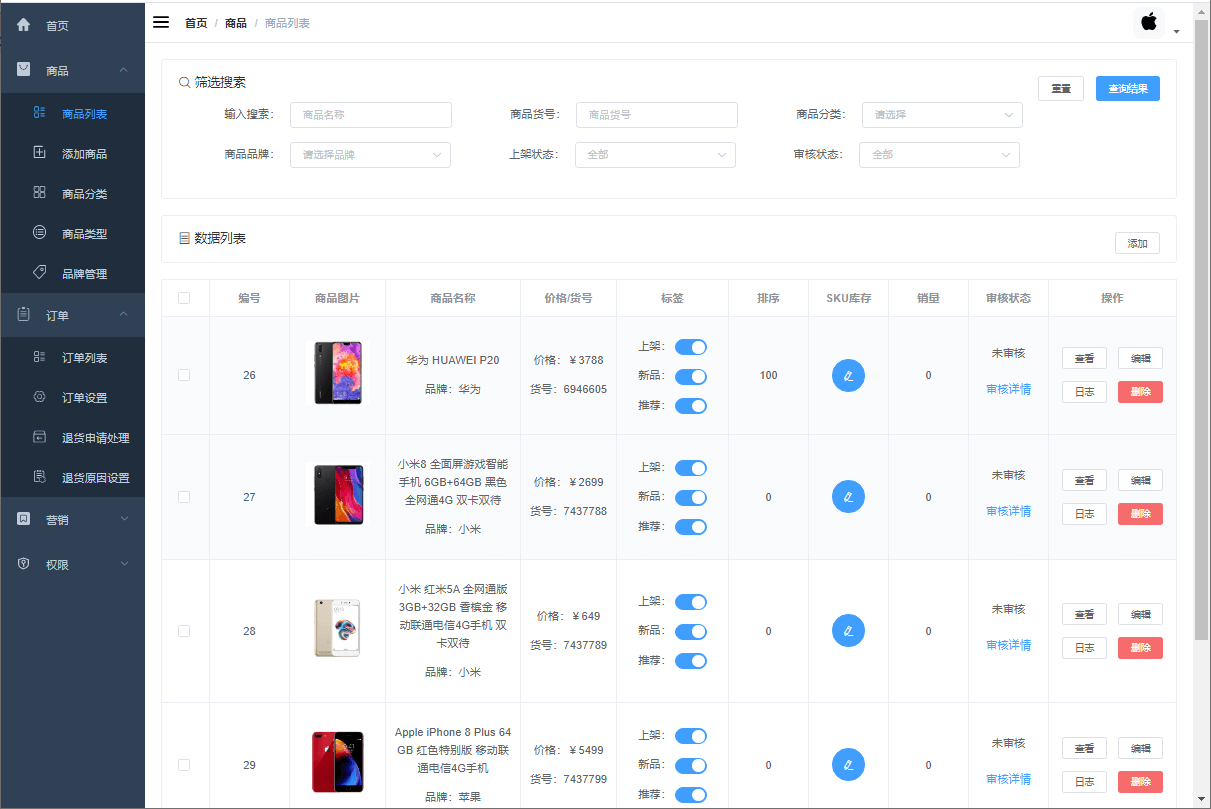Open 订单列表 menu item
Screen dimensions: 1211x809
(72, 358)
